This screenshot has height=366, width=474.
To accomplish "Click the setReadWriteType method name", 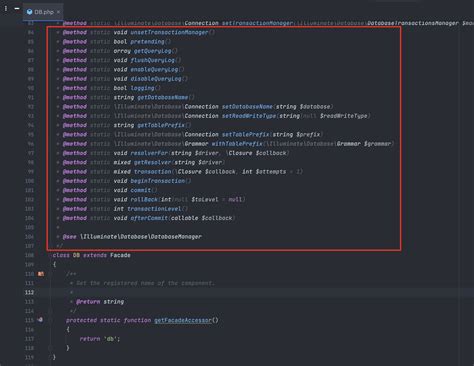I will (x=249, y=116).
